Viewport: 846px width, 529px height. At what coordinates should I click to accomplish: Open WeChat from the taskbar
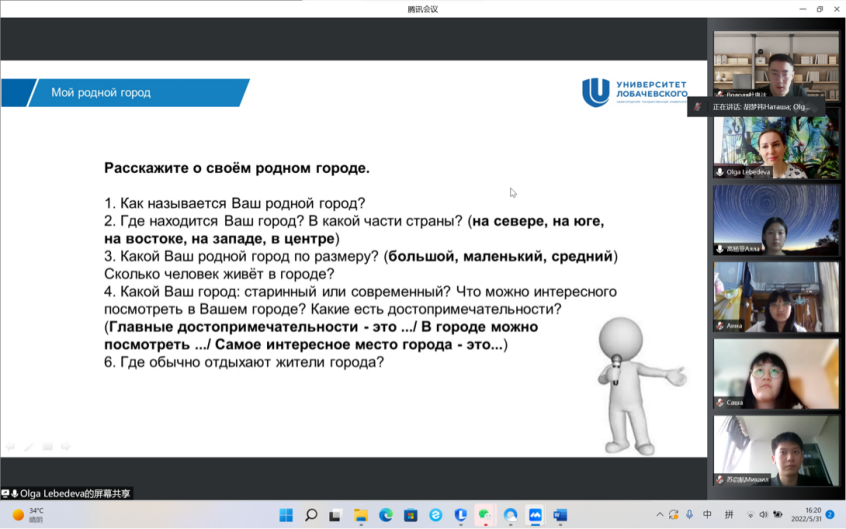coord(485,515)
